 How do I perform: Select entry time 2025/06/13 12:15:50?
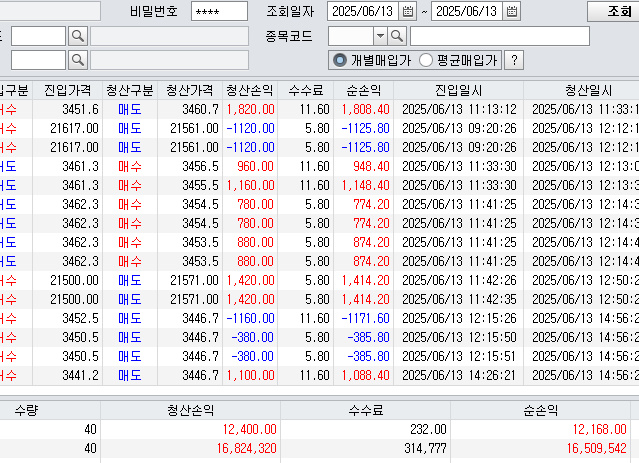(x=458, y=337)
